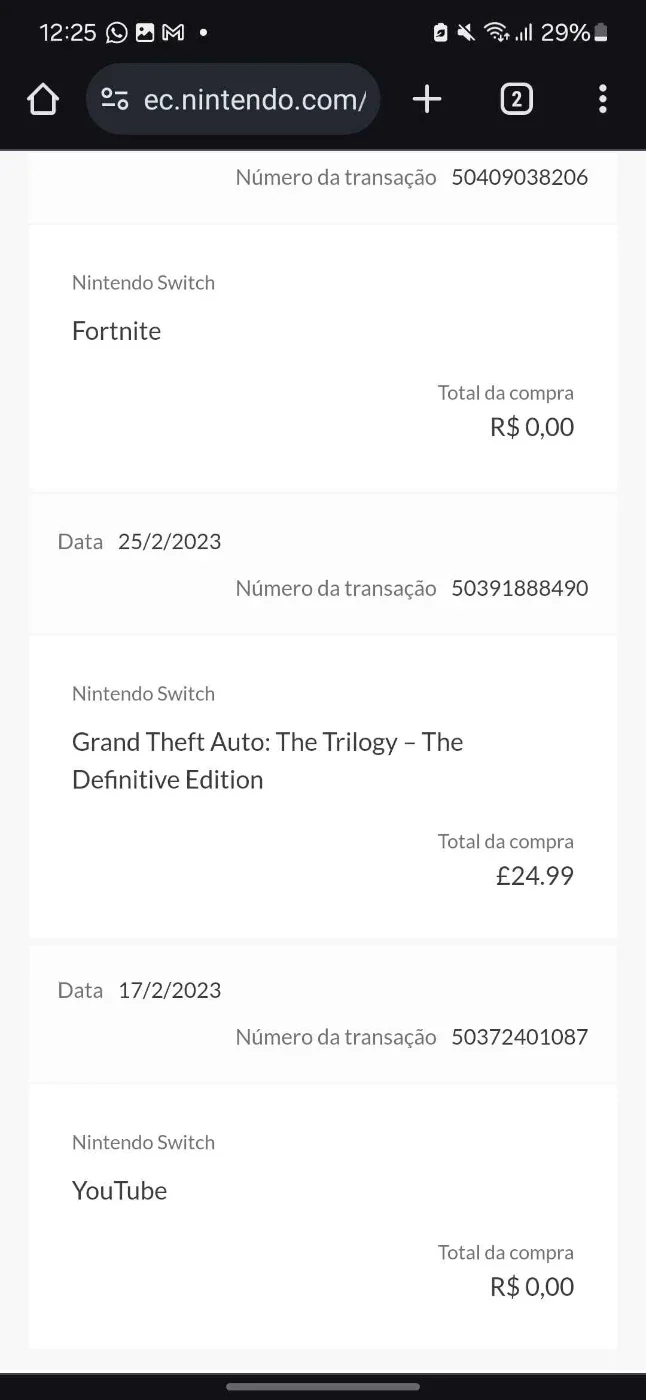Screen dimensions: 646x1400
Task: Open the browser three-dot menu
Action: pos(602,99)
